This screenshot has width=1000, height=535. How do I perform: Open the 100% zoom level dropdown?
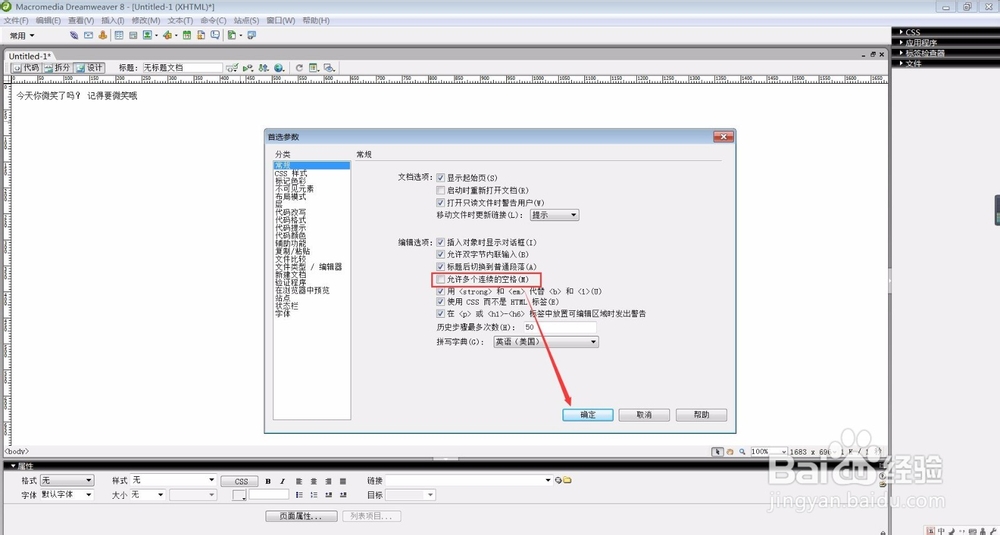click(x=768, y=451)
